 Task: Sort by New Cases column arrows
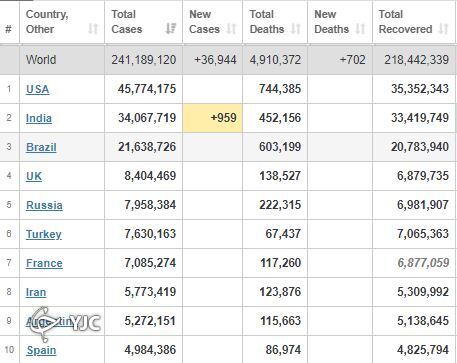pos(231,29)
